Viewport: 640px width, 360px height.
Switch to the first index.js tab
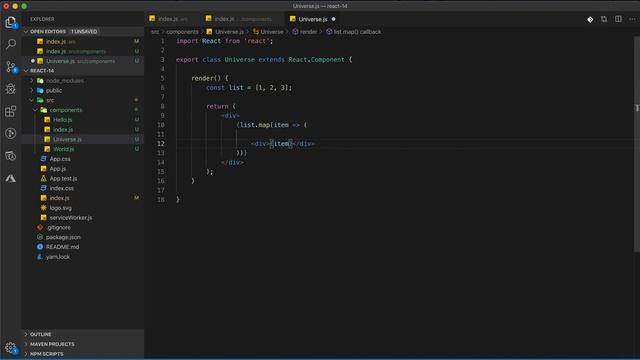point(171,19)
